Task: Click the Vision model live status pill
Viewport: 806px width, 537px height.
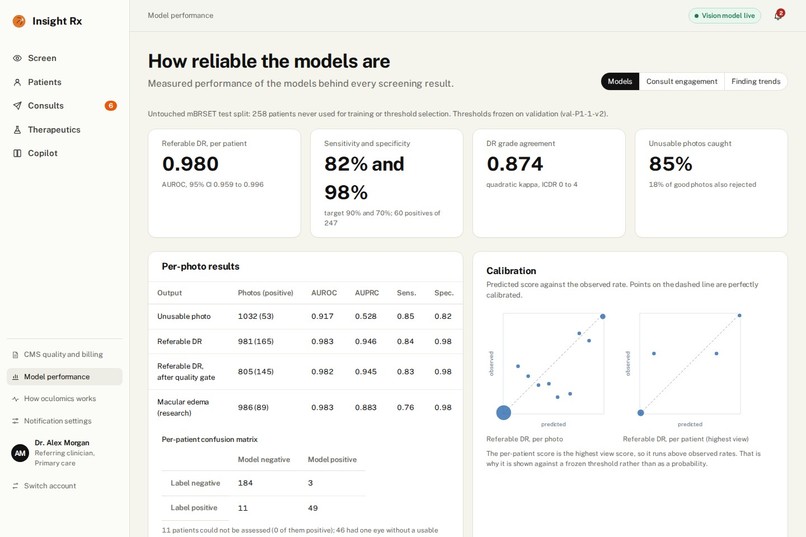Action: 725,16
